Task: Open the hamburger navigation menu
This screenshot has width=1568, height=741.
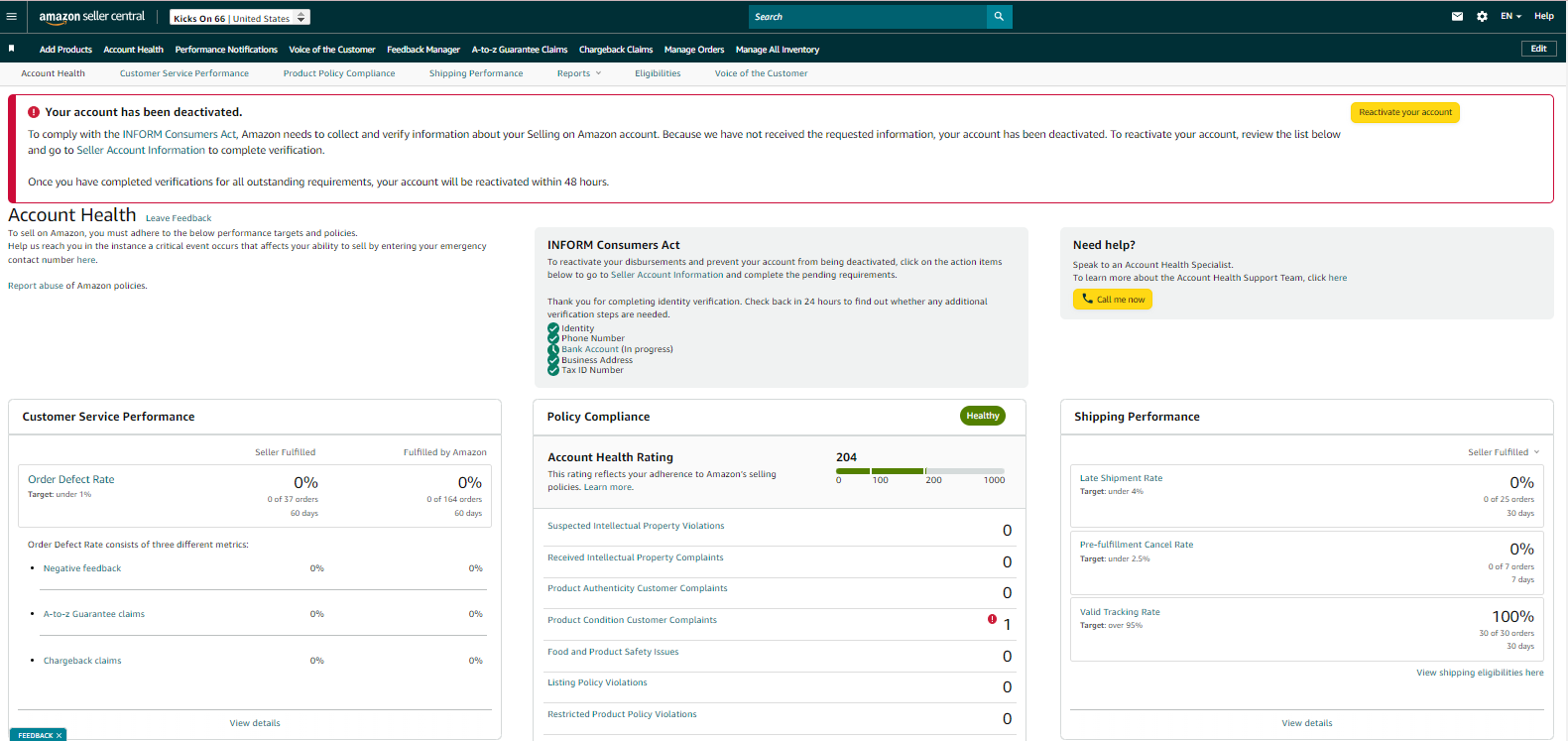Action: tap(12, 16)
